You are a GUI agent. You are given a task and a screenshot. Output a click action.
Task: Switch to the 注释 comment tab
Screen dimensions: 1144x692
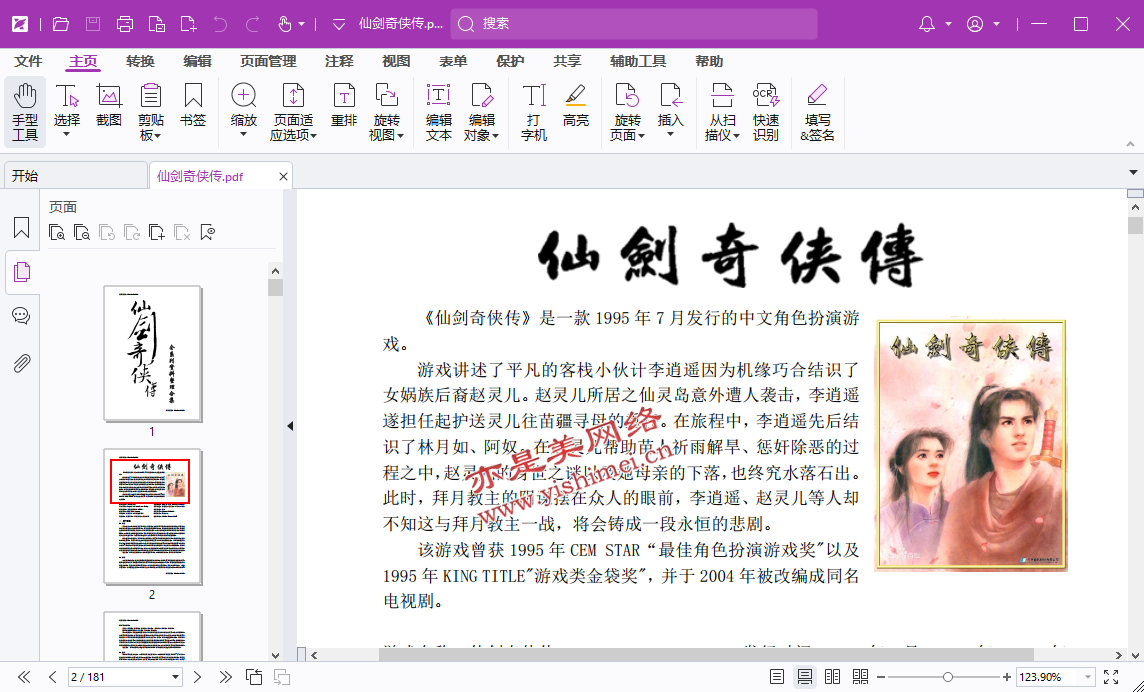coord(339,61)
